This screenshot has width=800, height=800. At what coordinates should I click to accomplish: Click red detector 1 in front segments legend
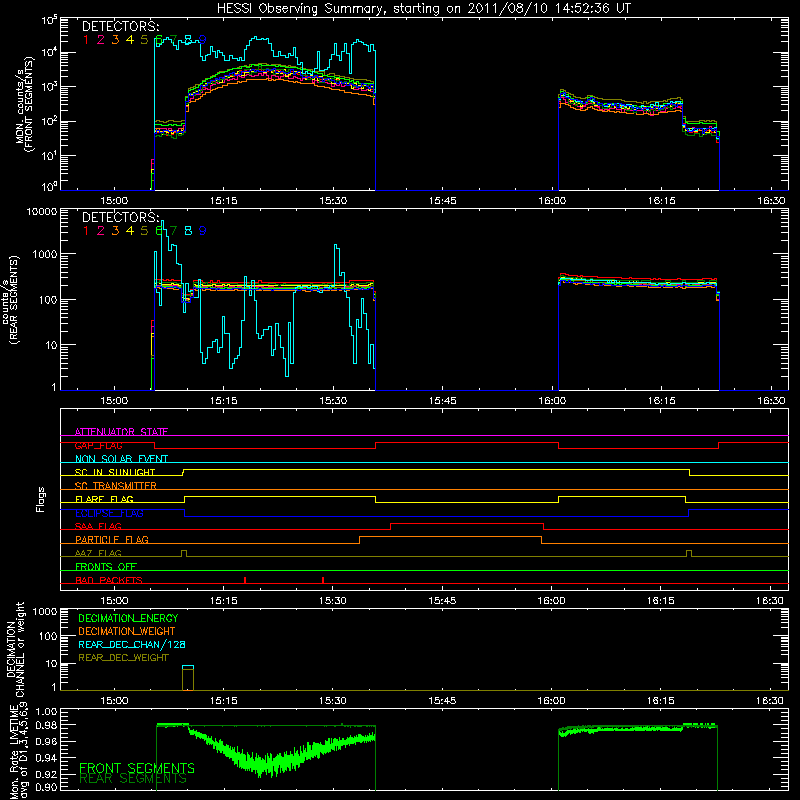click(x=86, y=40)
